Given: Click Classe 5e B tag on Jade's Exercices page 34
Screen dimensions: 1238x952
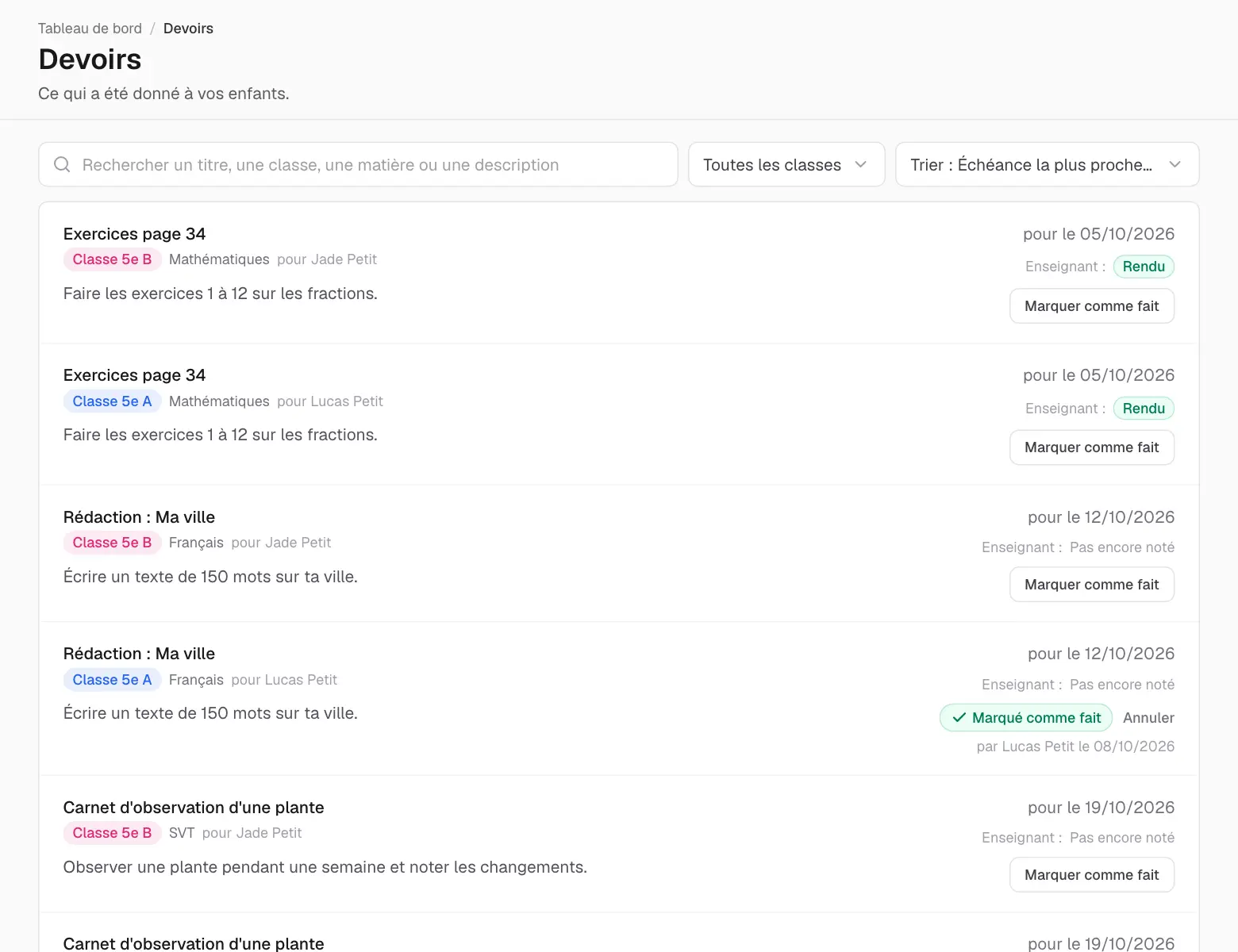Looking at the screenshot, I should (112, 259).
